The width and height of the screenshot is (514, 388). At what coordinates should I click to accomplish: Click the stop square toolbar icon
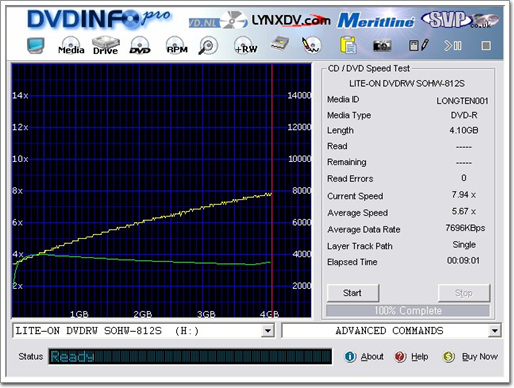(x=486, y=45)
